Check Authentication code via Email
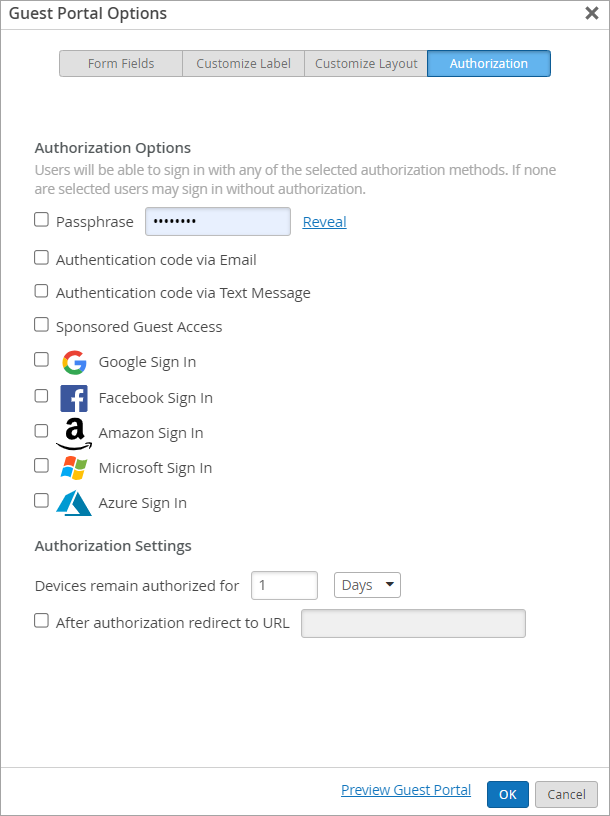This screenshot has height=816, width=610. tap(41, 258)
